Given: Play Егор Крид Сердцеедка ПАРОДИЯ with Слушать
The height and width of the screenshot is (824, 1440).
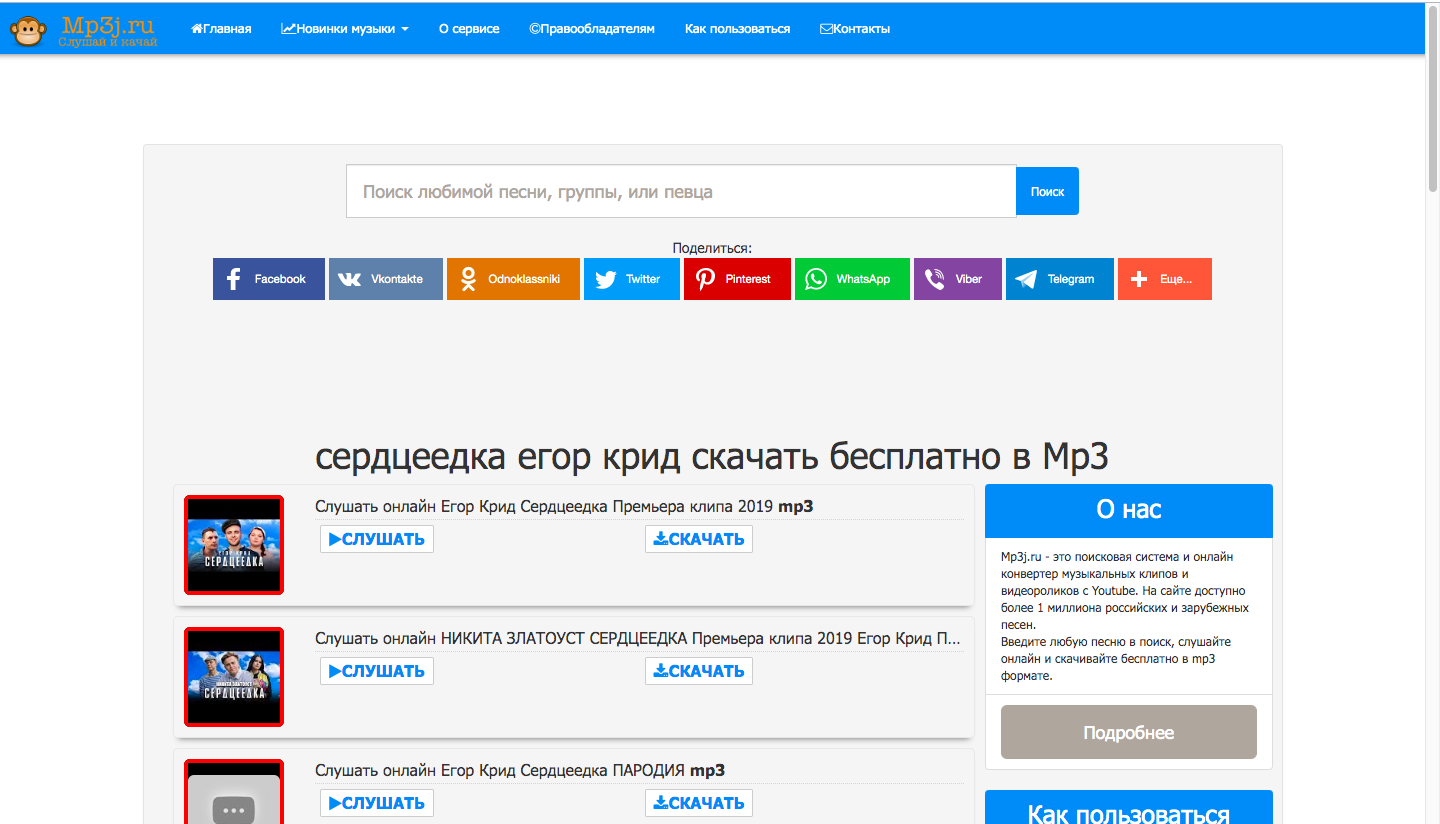Looking at the screenshot, I should click(377, 803).
